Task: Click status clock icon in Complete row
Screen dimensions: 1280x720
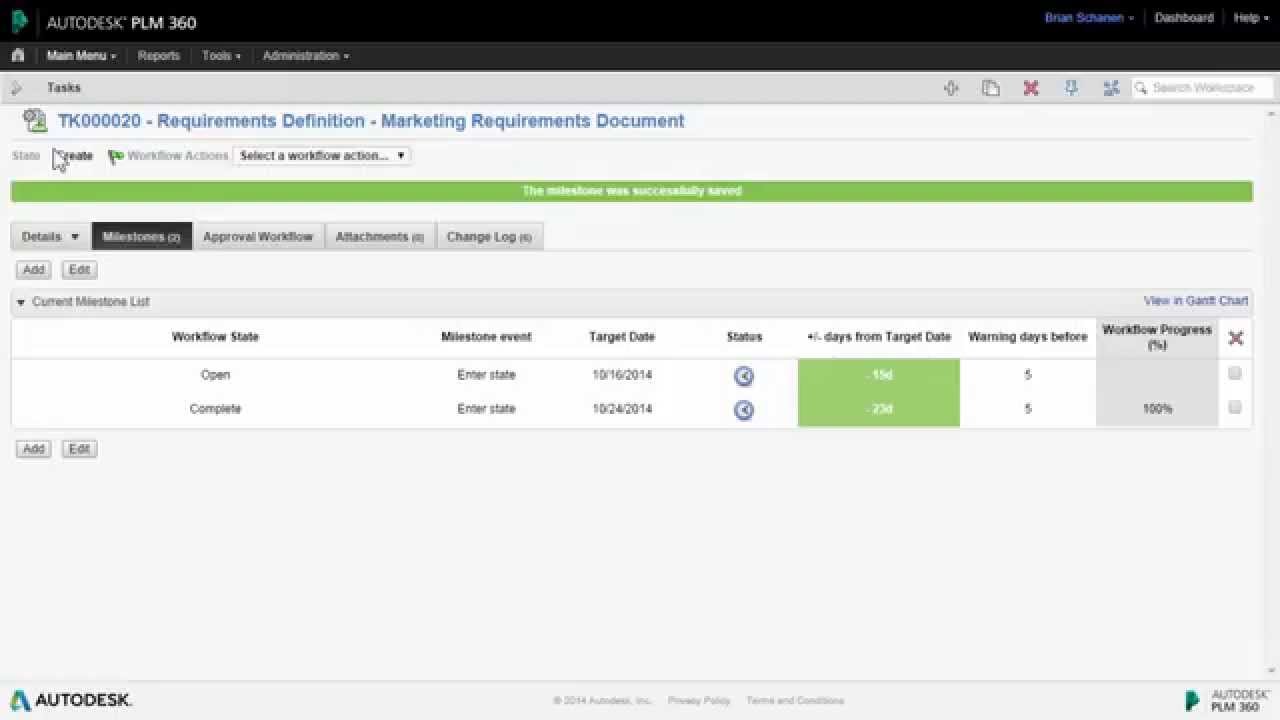Action: pos(744,410)
